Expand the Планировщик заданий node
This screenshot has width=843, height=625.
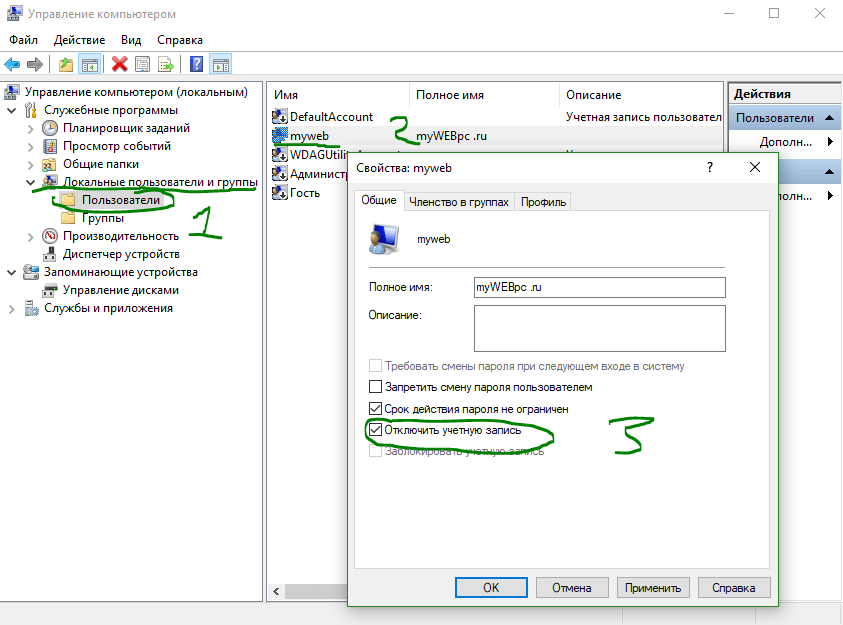click(31, 129)
